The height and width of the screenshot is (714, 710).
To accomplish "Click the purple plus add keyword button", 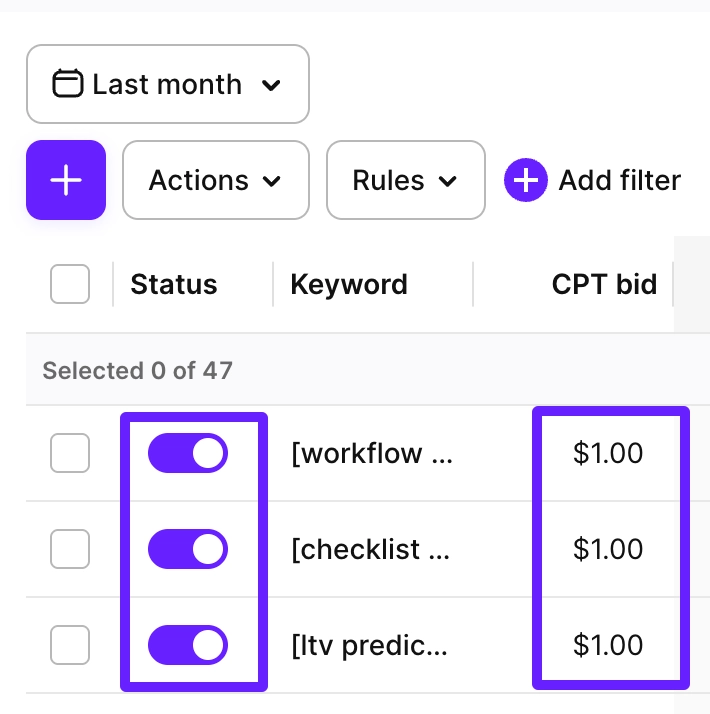I will [x=66, y=180].
